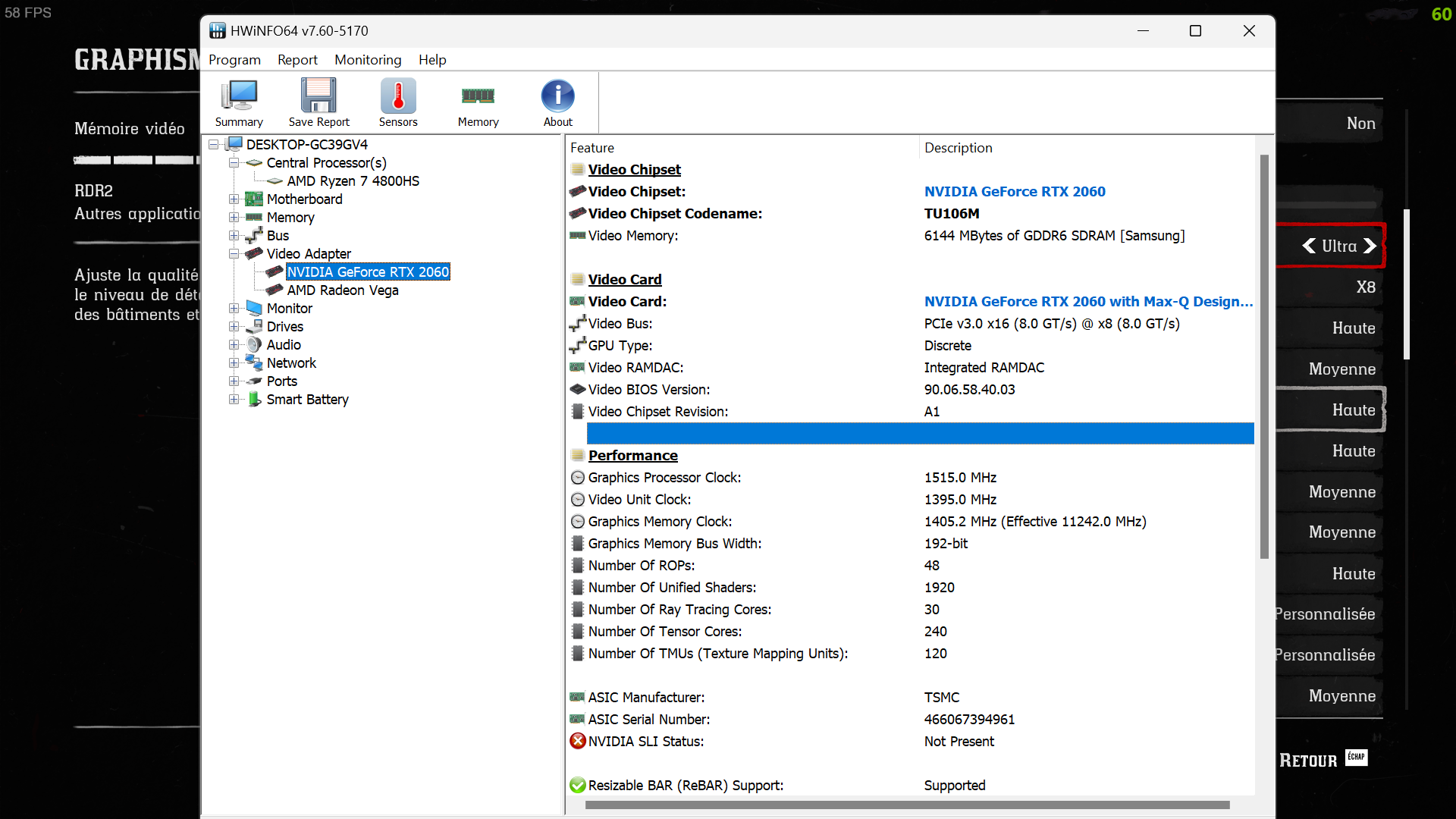Expand the Memory tree node
This screenshot has height=819, width=1456.
(x=234, y=217)
